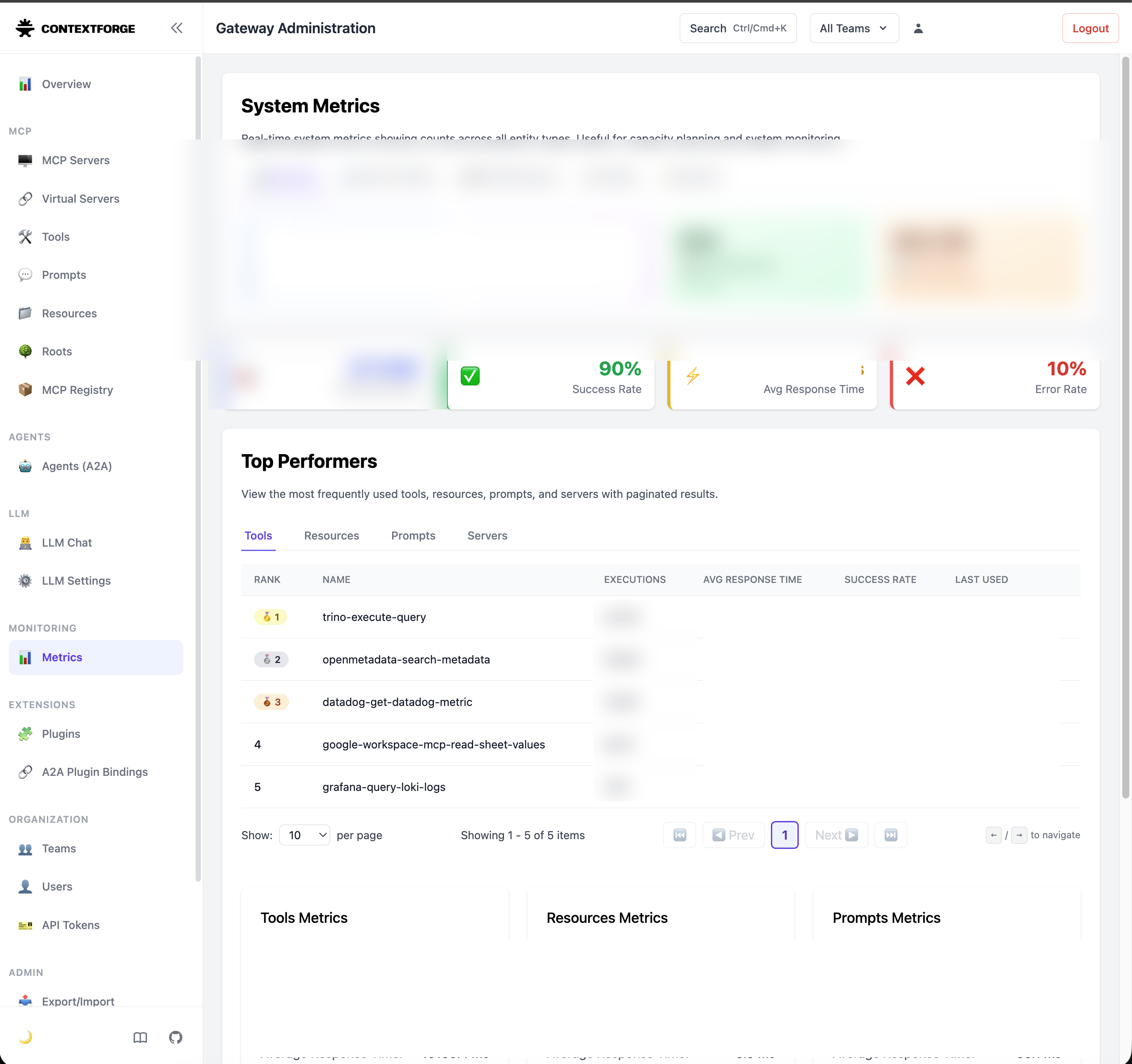The width and height of the screenshot is (1132, 1064).
Task: Select the Prompts tab in Top Performers
Action: pyautogui.click(x=413, y=536)
